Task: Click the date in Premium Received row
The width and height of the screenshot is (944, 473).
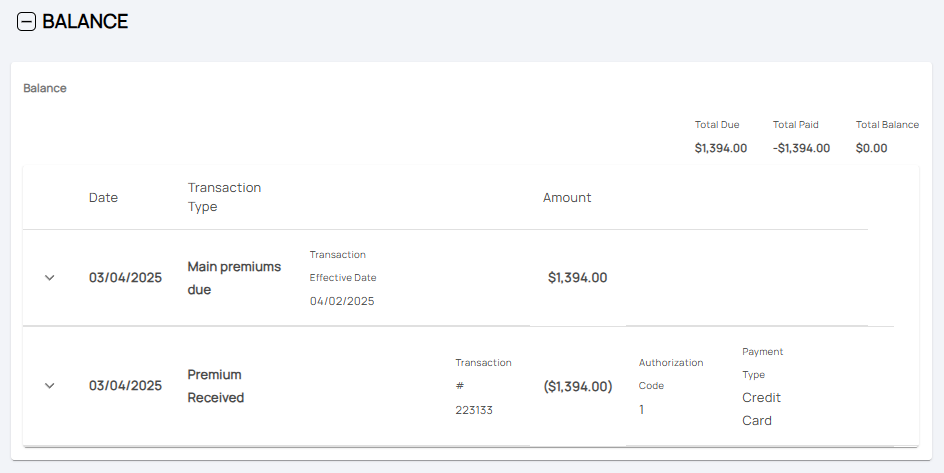Action: pyautogui.click(x=125, y=386)
